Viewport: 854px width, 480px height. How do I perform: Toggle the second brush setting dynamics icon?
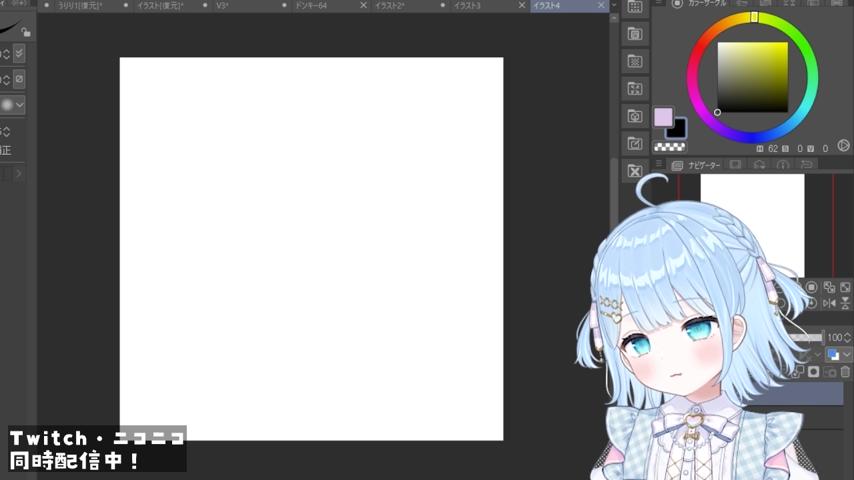tap(19, 79)
